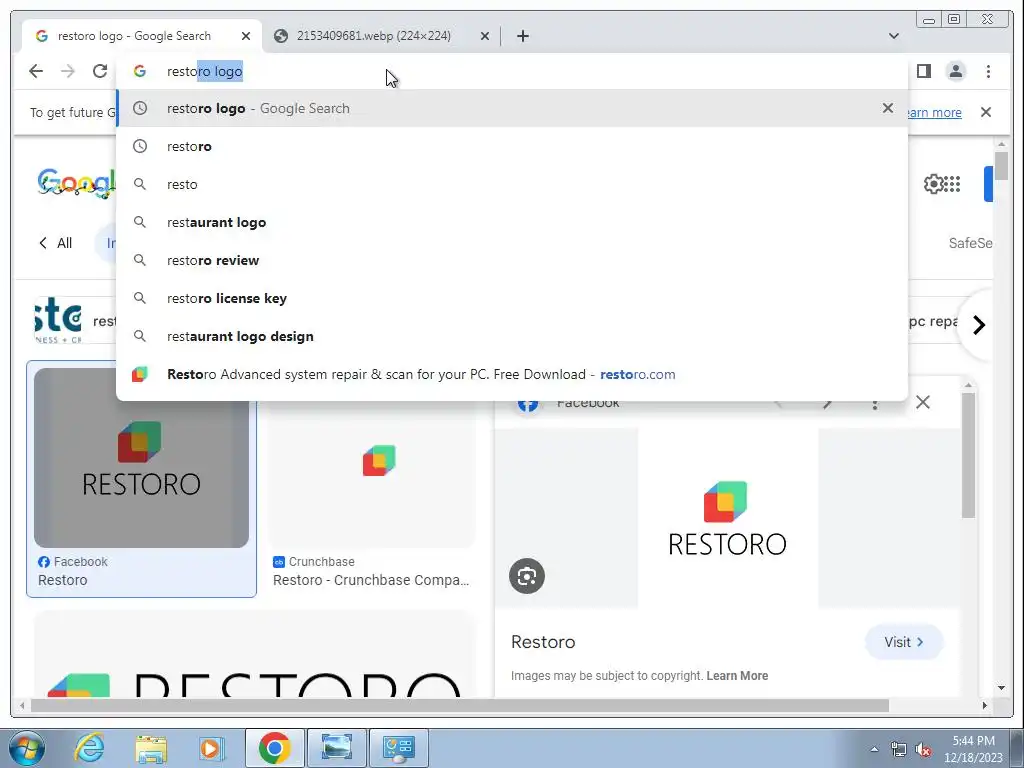Open the Windows Start menu
1024x768 pixels.
[26, 748]
